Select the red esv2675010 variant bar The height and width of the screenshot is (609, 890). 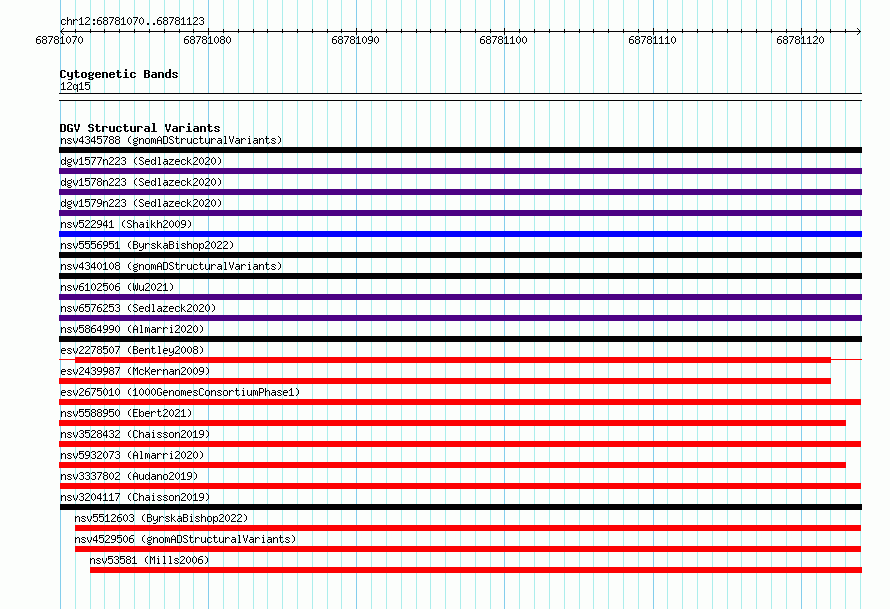(460, 402)
